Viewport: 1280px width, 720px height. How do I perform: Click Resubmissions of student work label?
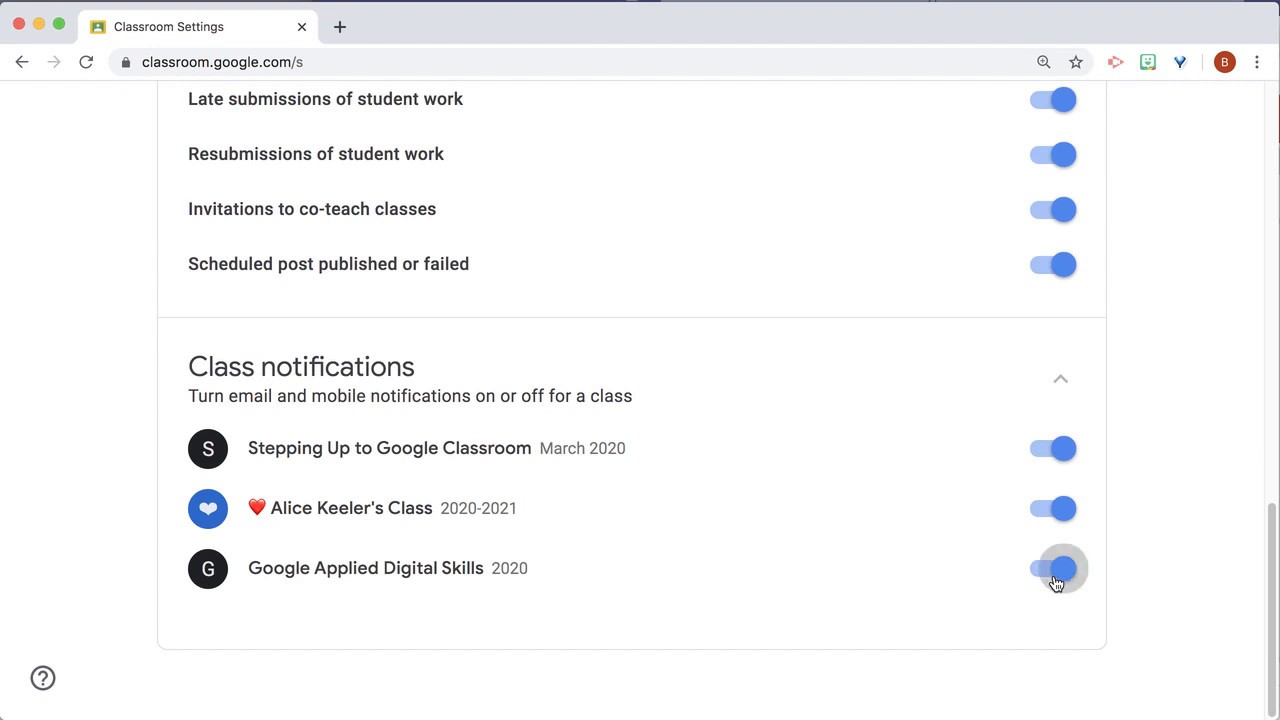click(316, 154)
